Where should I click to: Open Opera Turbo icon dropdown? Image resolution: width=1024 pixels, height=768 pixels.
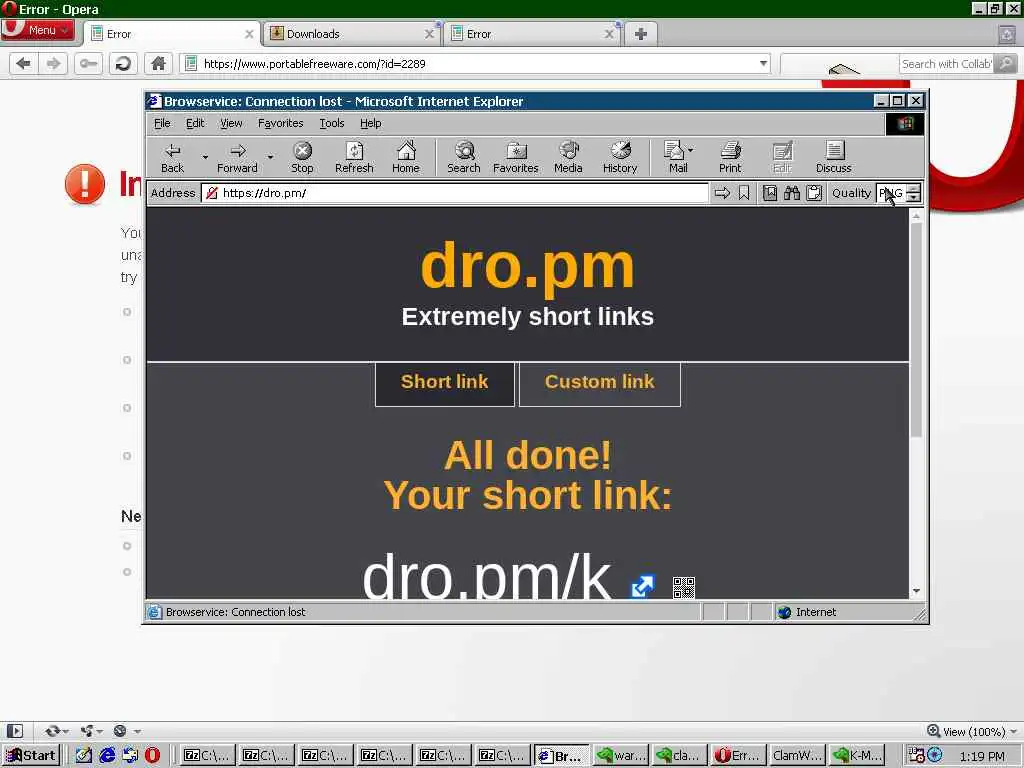tap(126, 731)
